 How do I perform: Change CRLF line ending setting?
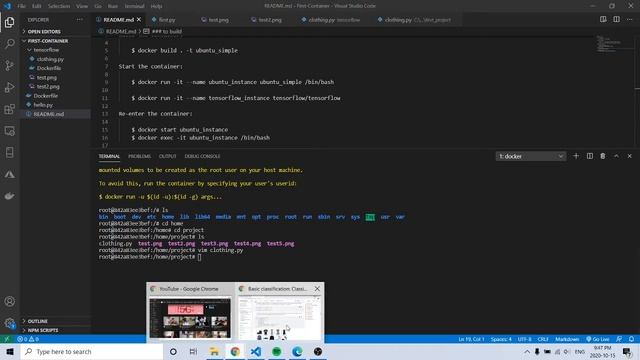pos(543,339)
